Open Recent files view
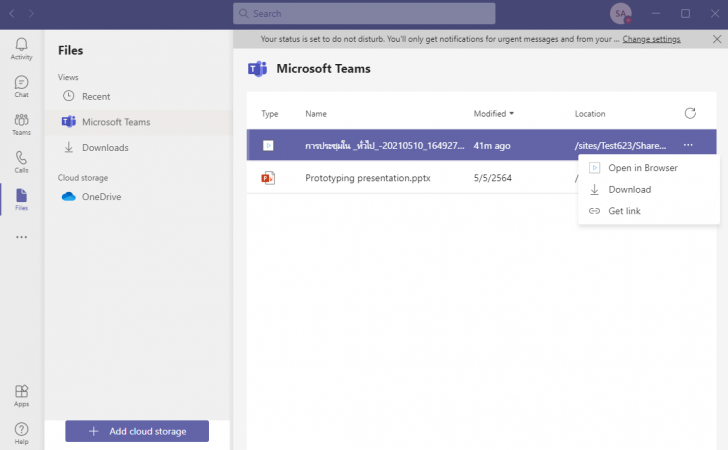The width and height of the screenshot is (728, 450). click(138, 96)
